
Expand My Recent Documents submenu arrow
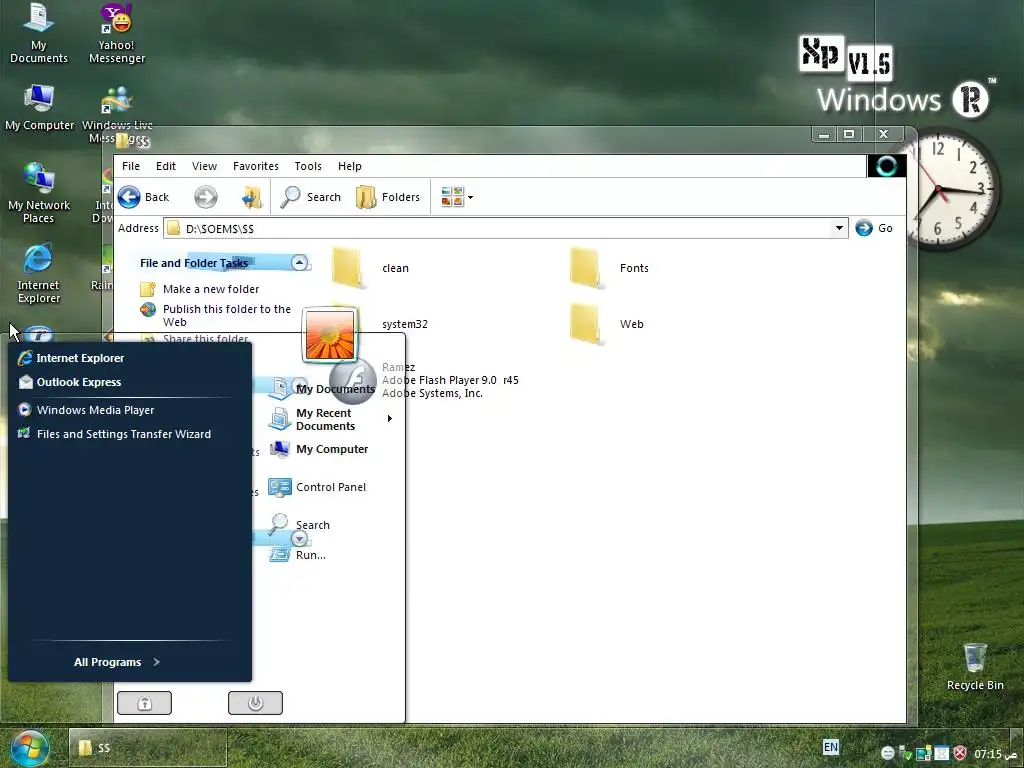point(390,419)
